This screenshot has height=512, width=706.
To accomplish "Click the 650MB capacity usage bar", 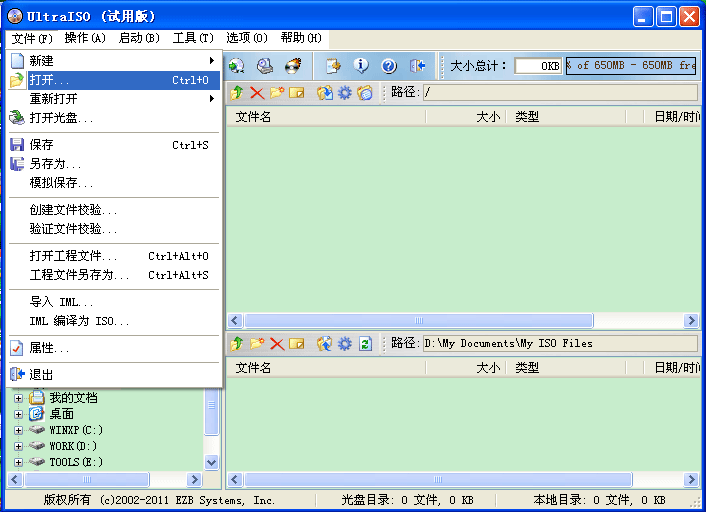I will 630,66.
